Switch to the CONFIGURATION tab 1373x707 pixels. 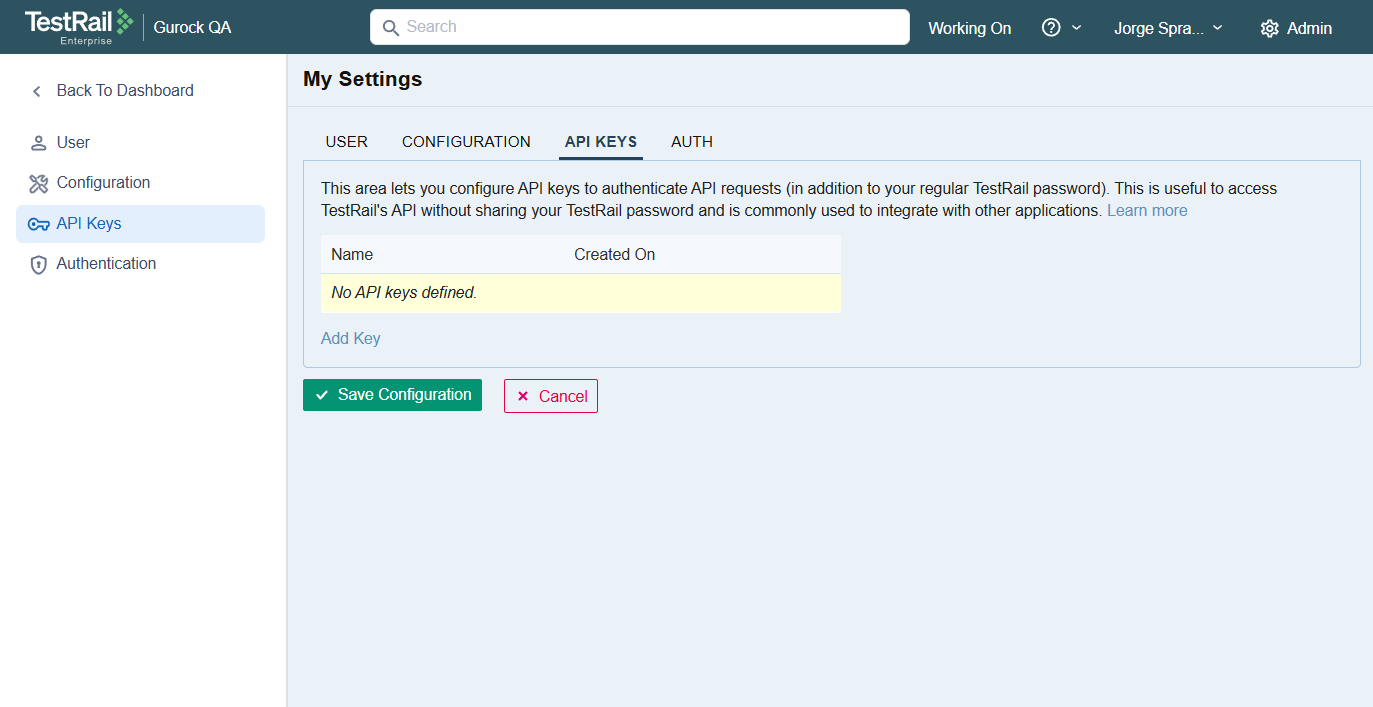[x=466, y=142]
